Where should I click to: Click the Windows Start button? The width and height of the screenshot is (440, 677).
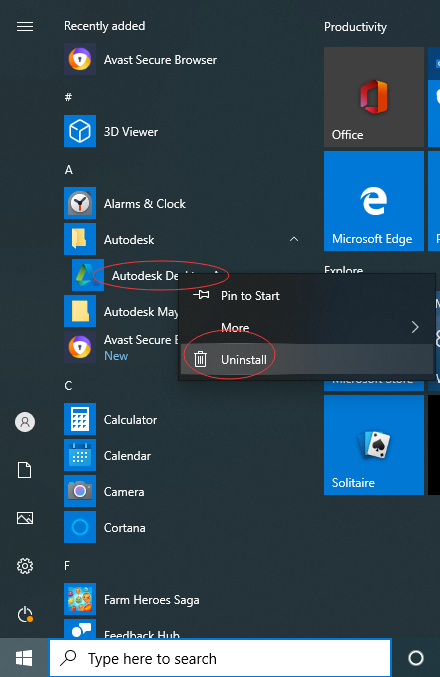coord(24,658)
